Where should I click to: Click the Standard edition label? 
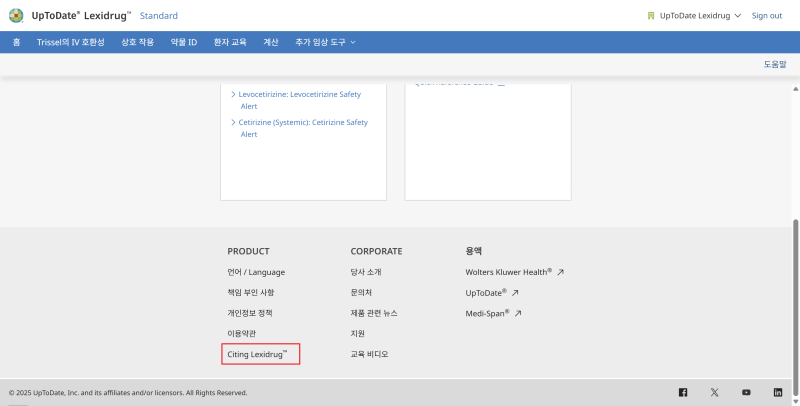coord(159,16)
